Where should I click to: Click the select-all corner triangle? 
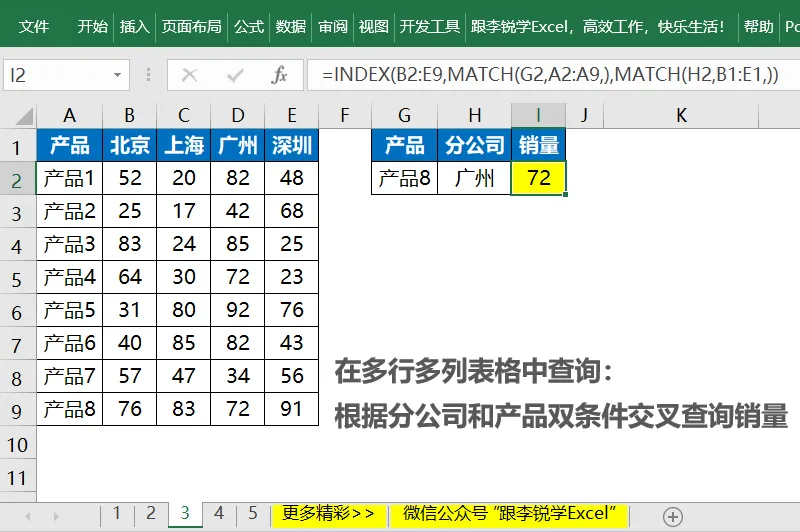pyautogui.click(x=24, y=116)
